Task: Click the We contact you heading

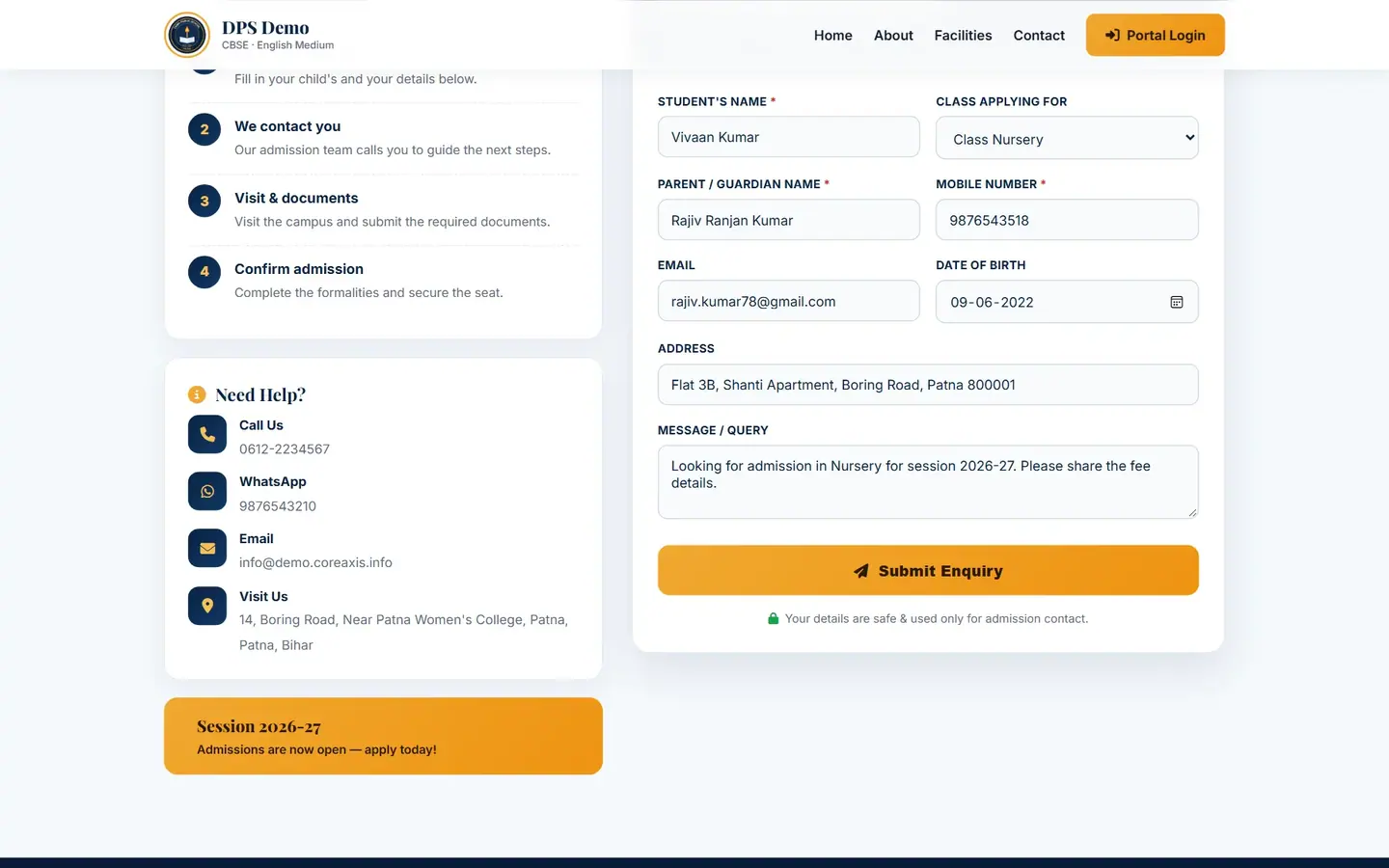Action: (287, 126)
